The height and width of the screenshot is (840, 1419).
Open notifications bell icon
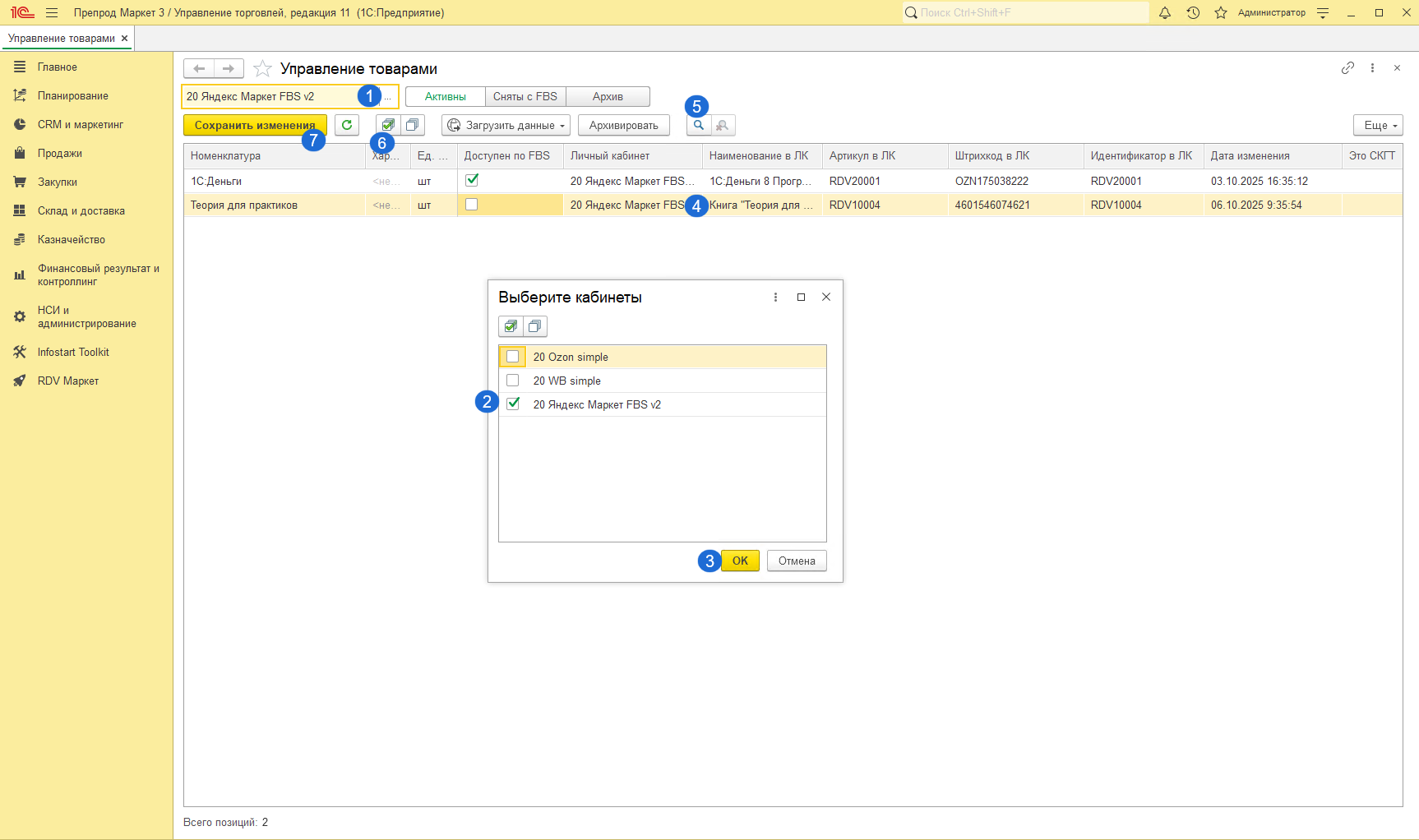click(1165, 12)
